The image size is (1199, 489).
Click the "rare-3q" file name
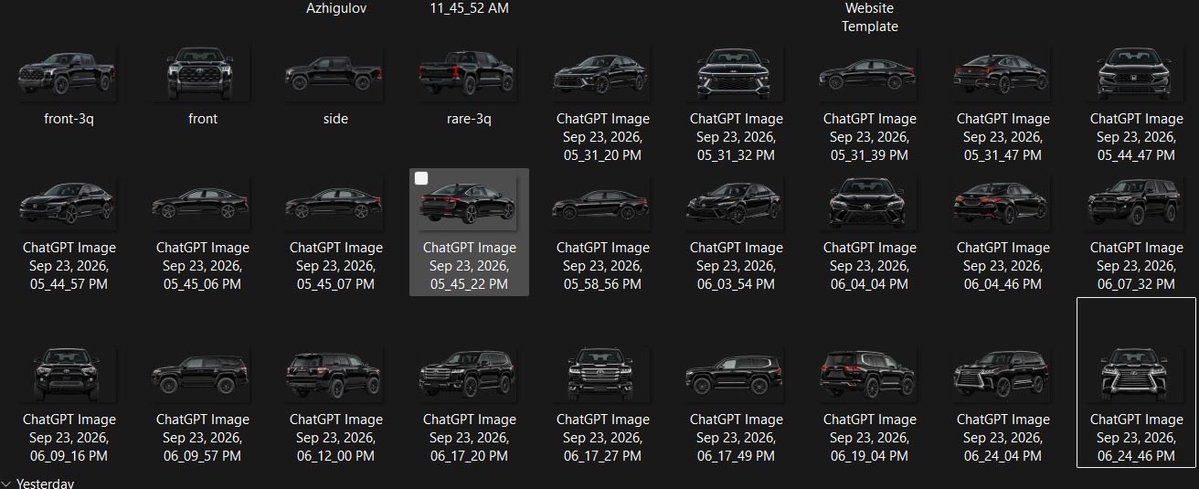469,119
